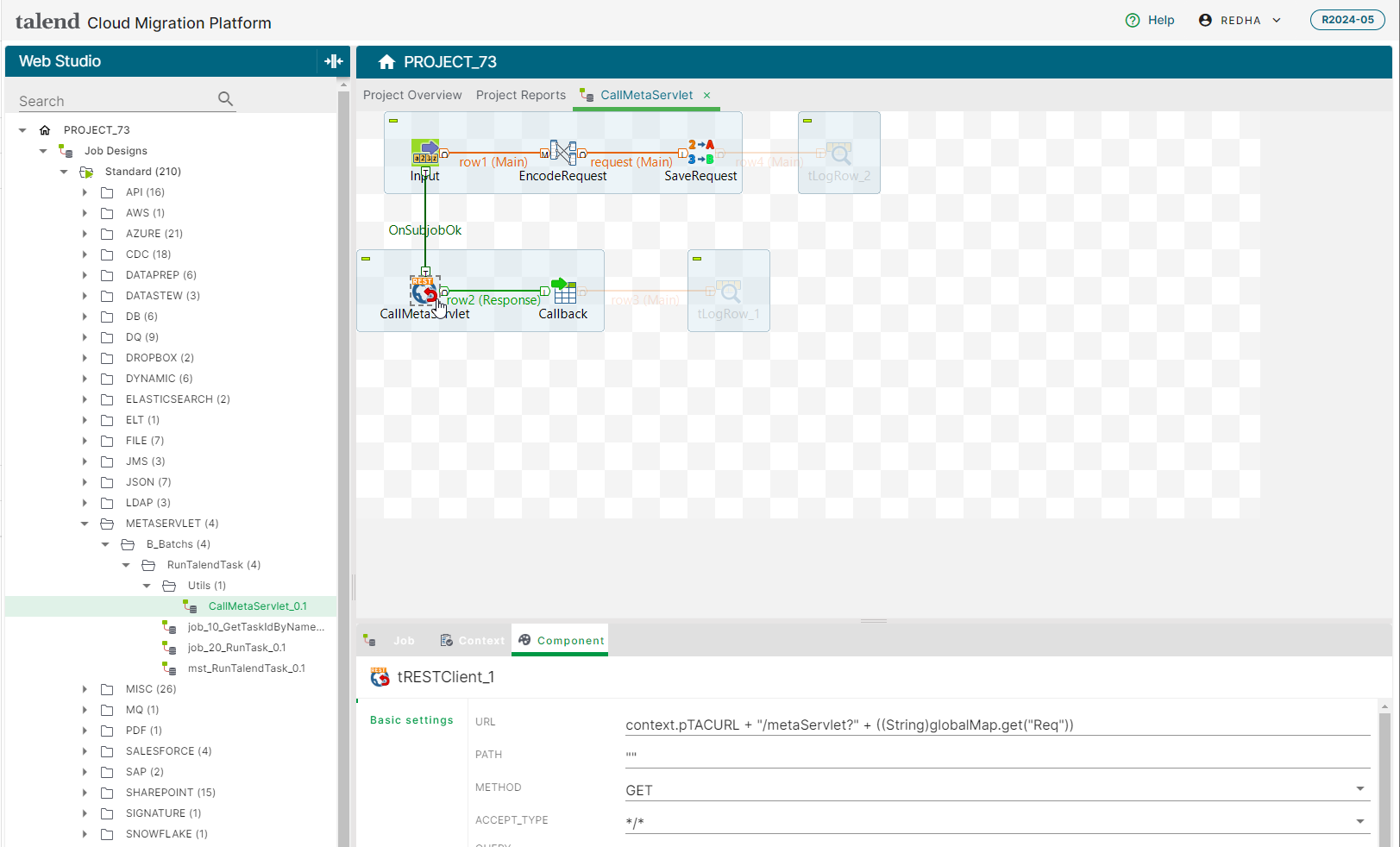Image resolution: width=1400 pixels, height=847 pixels.
Task: Open the REDHA user menu chevron
Action: 1277,20
